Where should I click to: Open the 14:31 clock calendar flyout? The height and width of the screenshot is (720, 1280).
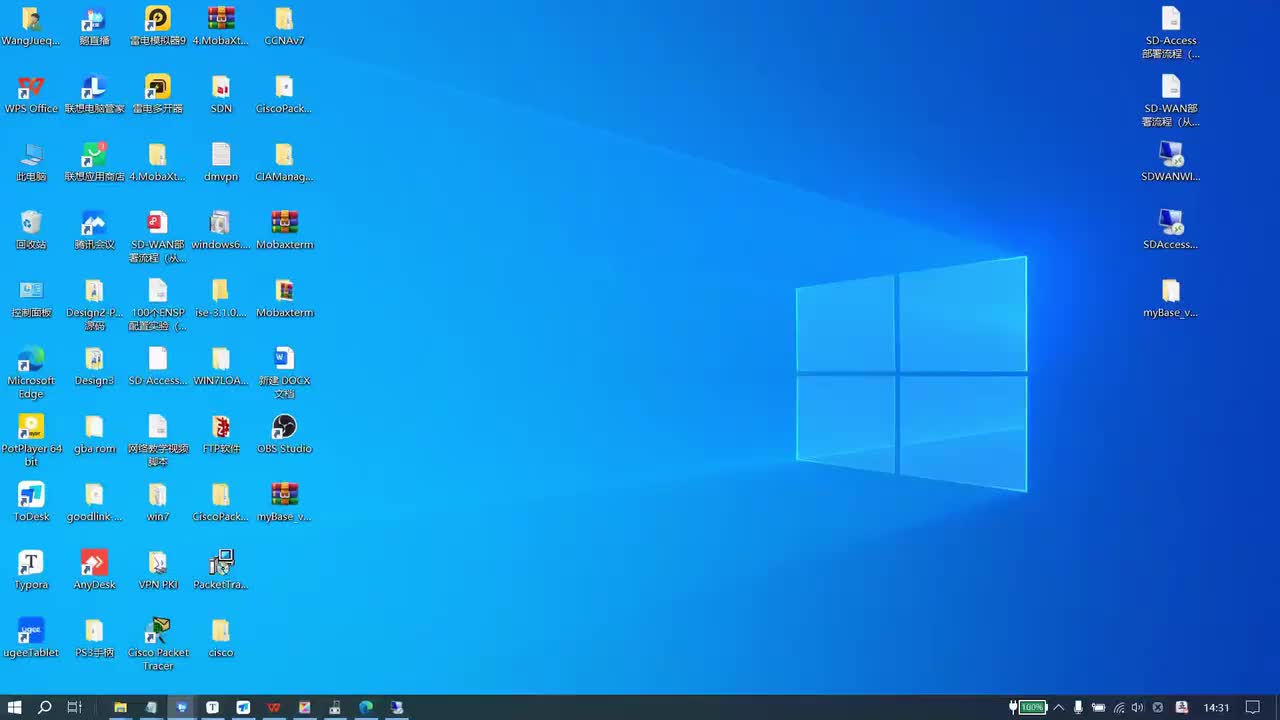(1216, 707)
